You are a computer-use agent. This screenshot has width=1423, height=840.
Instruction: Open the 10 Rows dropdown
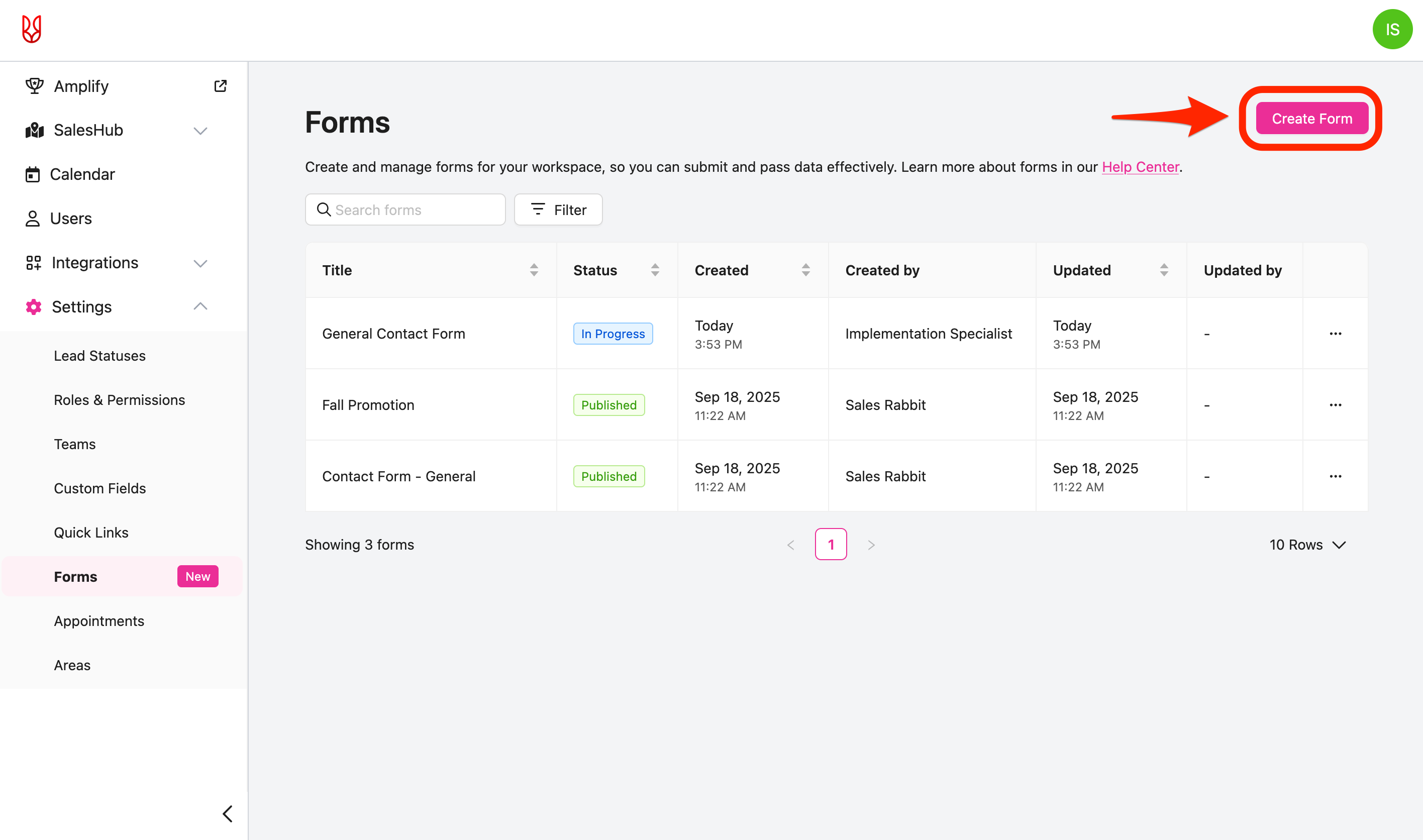(x=1307, y=545)
